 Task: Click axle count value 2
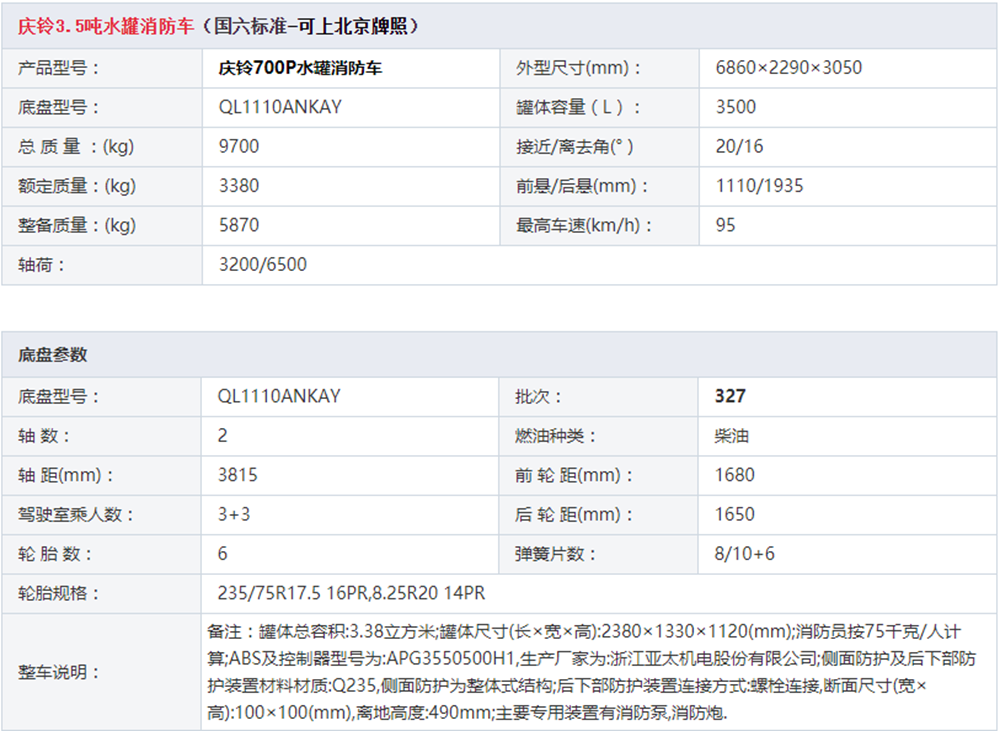(x=222, y=436)
